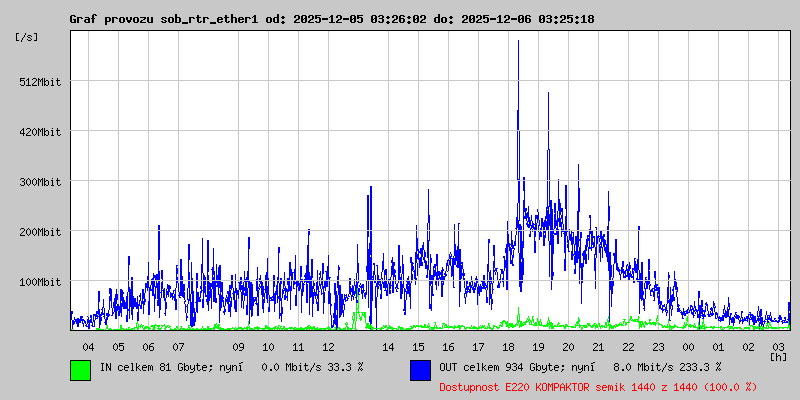Click the '15' hour axis label

coord(418,347)
